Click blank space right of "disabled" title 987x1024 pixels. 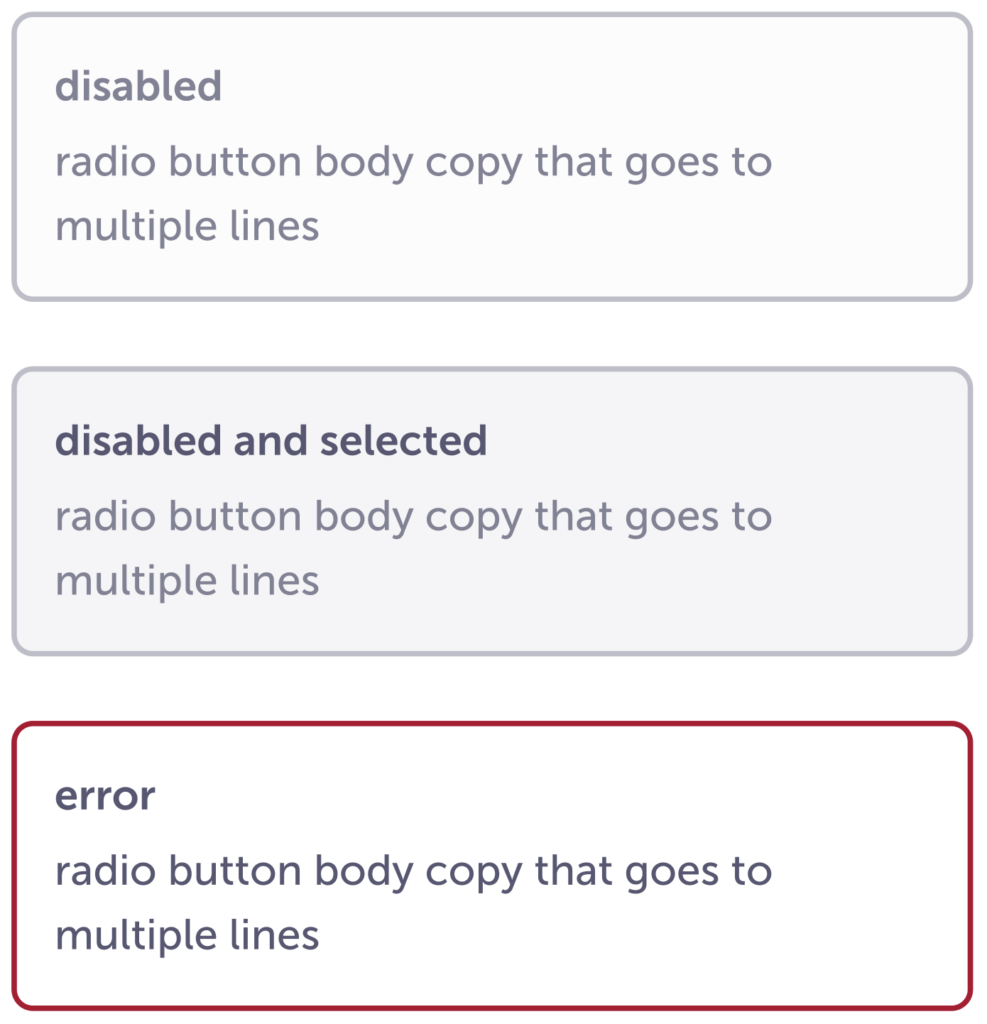tap(600, 87)
